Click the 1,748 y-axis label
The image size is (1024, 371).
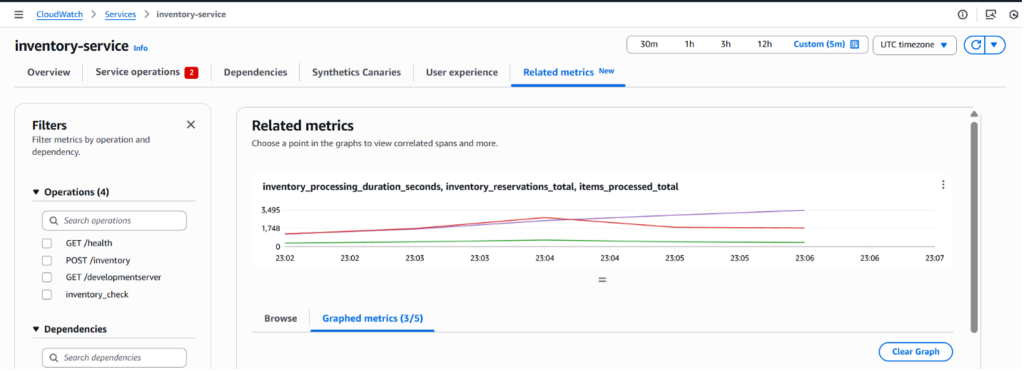pos(270,228)
